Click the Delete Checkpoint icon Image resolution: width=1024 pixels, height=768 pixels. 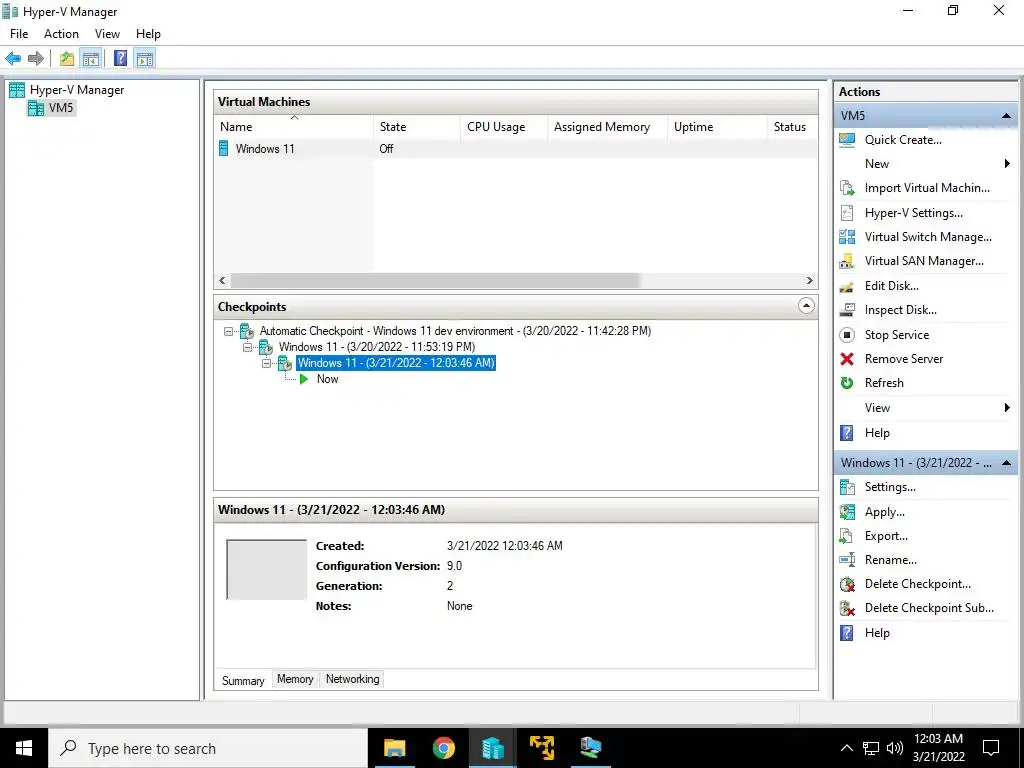847,584
